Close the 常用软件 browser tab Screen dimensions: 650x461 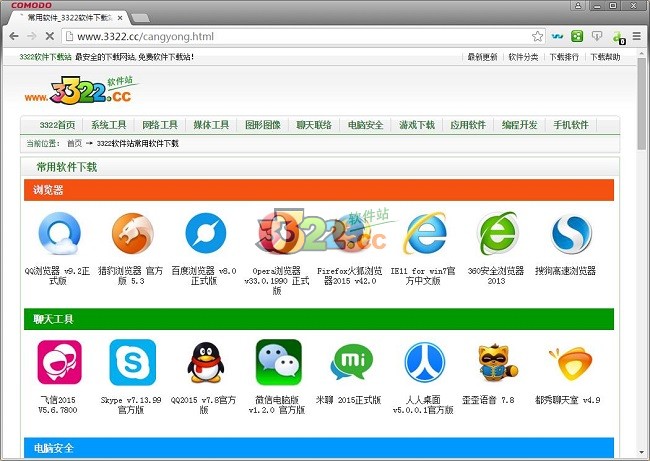pyautogui.click(x=120, y=18)
